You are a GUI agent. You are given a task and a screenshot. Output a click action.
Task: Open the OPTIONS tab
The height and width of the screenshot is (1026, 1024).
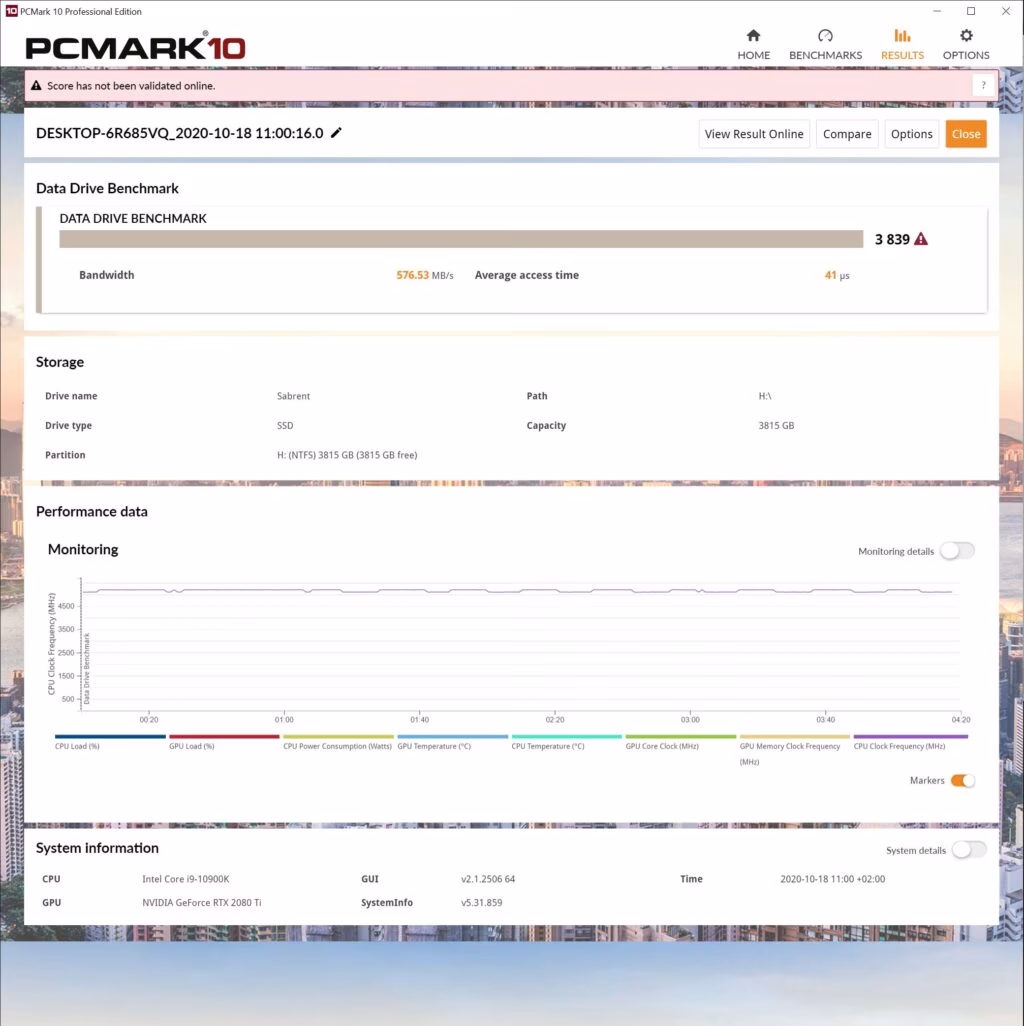(966, 44)
